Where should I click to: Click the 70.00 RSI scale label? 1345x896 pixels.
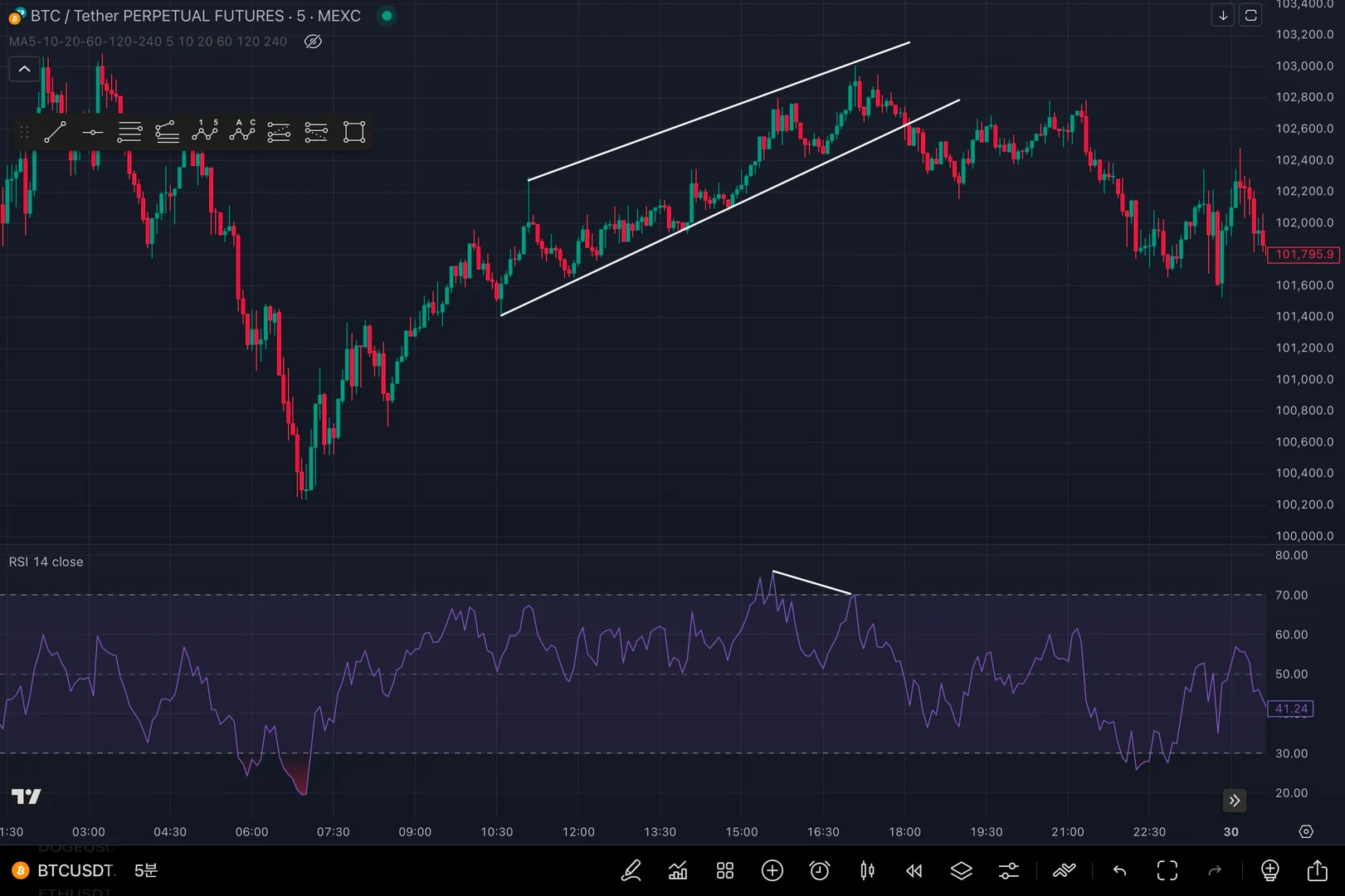click(1291, 595)
